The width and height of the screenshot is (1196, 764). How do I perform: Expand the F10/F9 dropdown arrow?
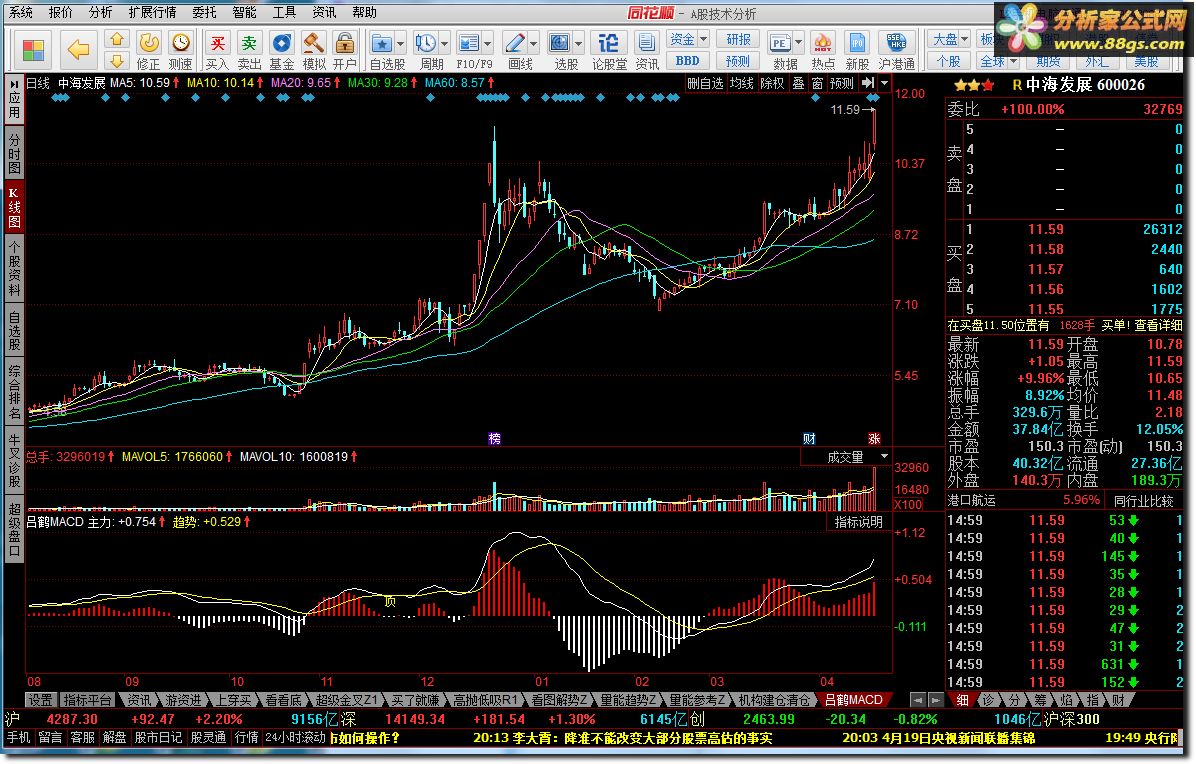[x=487, y=43]
